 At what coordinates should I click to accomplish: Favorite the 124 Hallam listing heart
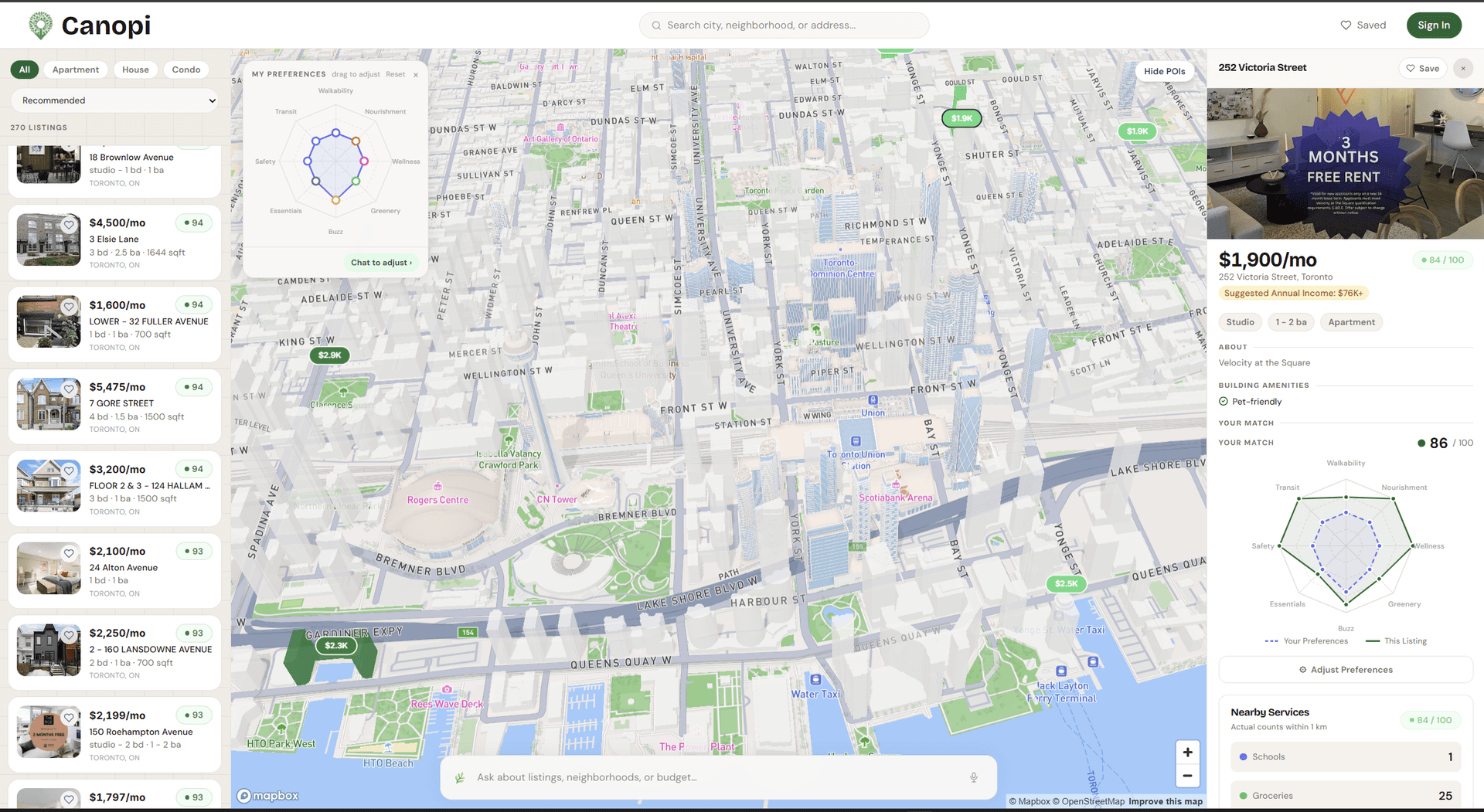69,471
